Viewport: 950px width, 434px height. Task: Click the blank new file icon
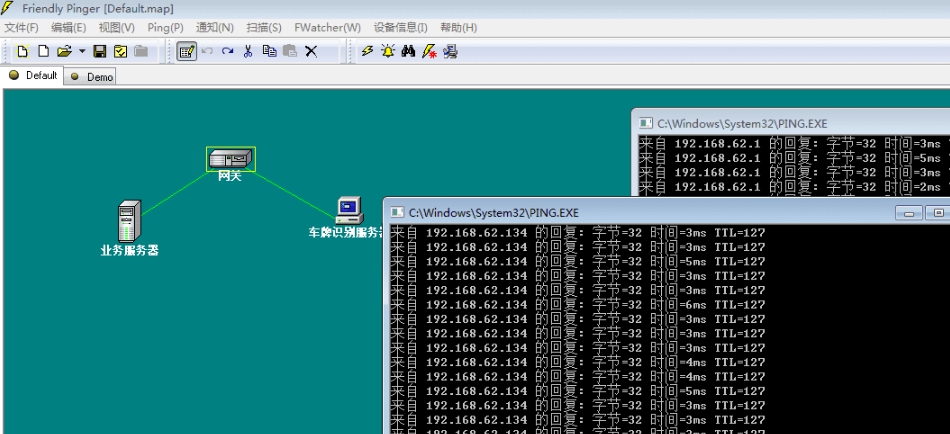pos(43,51)
